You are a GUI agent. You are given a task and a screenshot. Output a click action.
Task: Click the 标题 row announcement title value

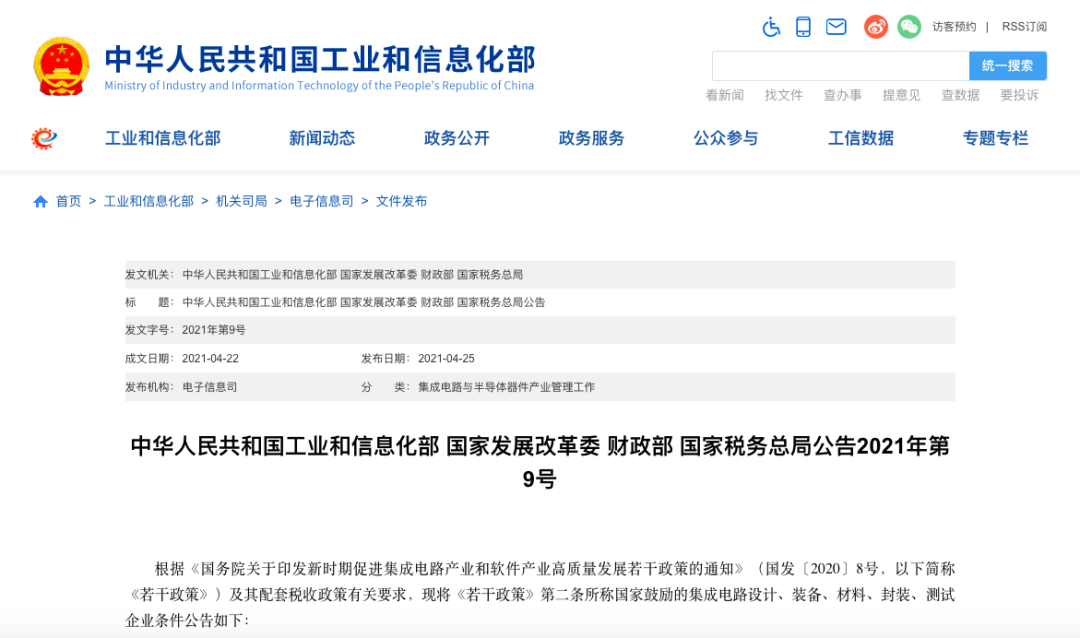point(363,302)
